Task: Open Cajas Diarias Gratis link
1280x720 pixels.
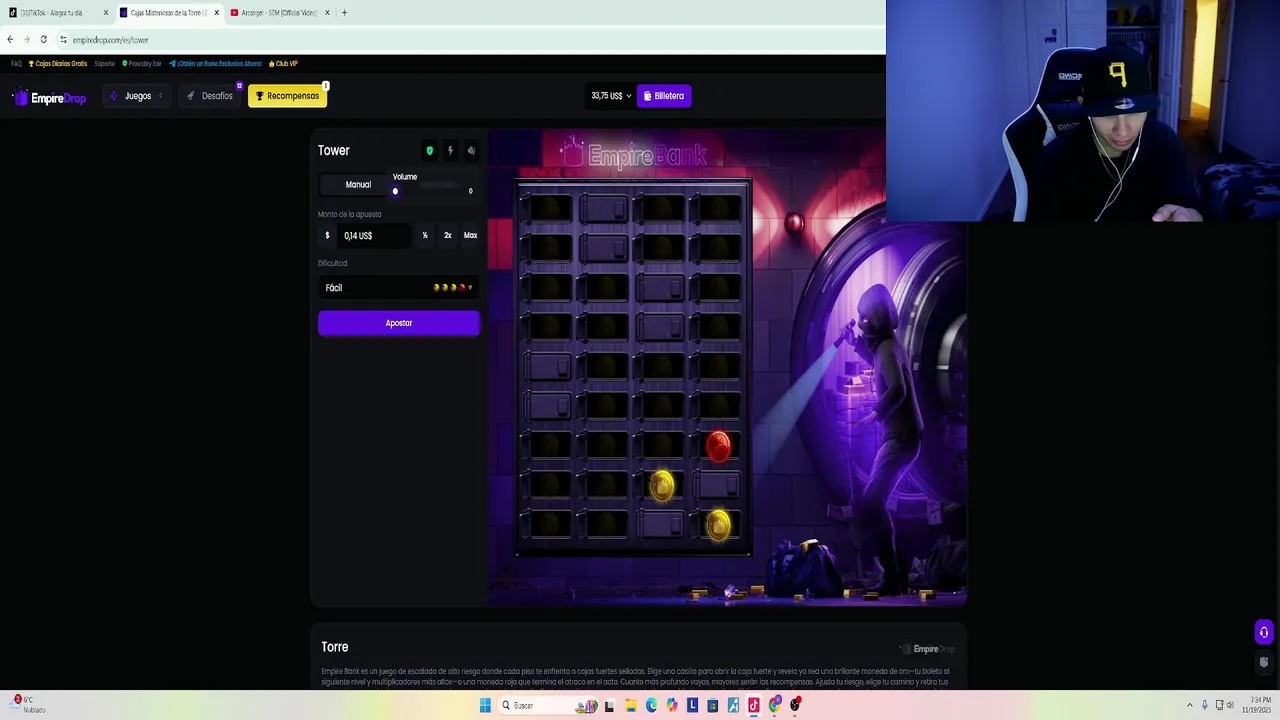Action: pos(58,64)
